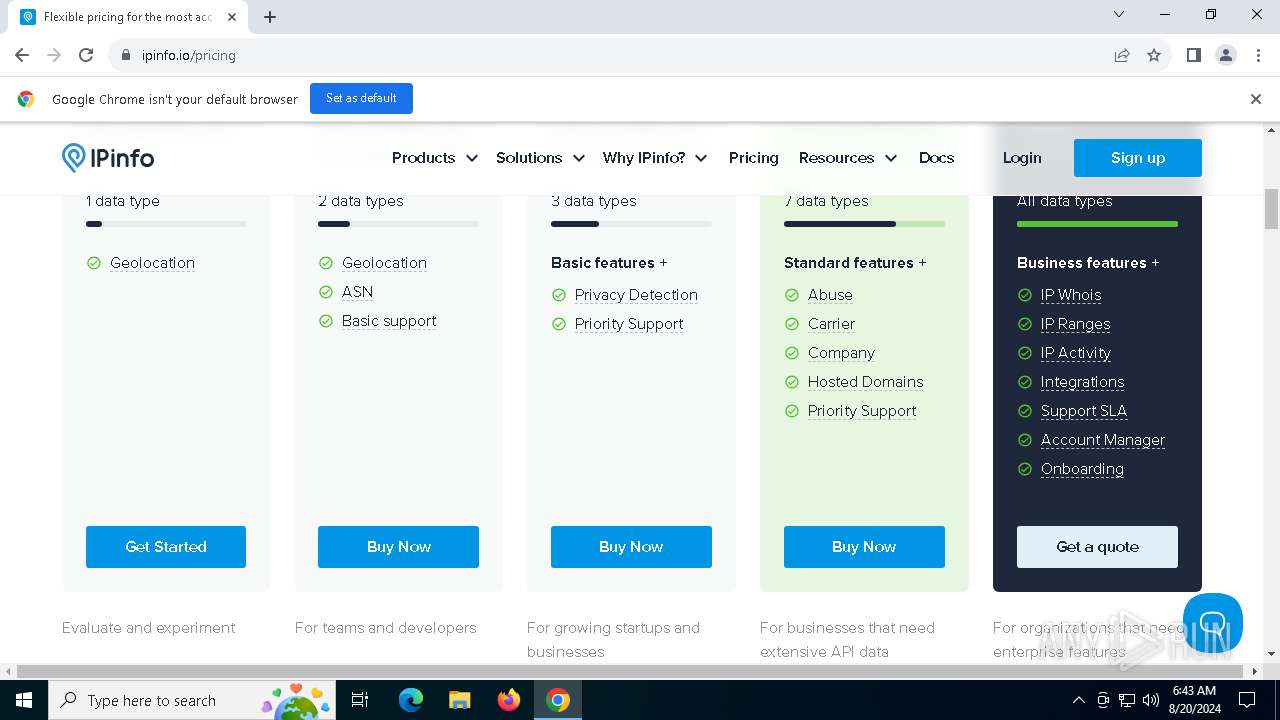Open the Docs page
Viewport: 1280px width, 720px height.
pos(936,158)
